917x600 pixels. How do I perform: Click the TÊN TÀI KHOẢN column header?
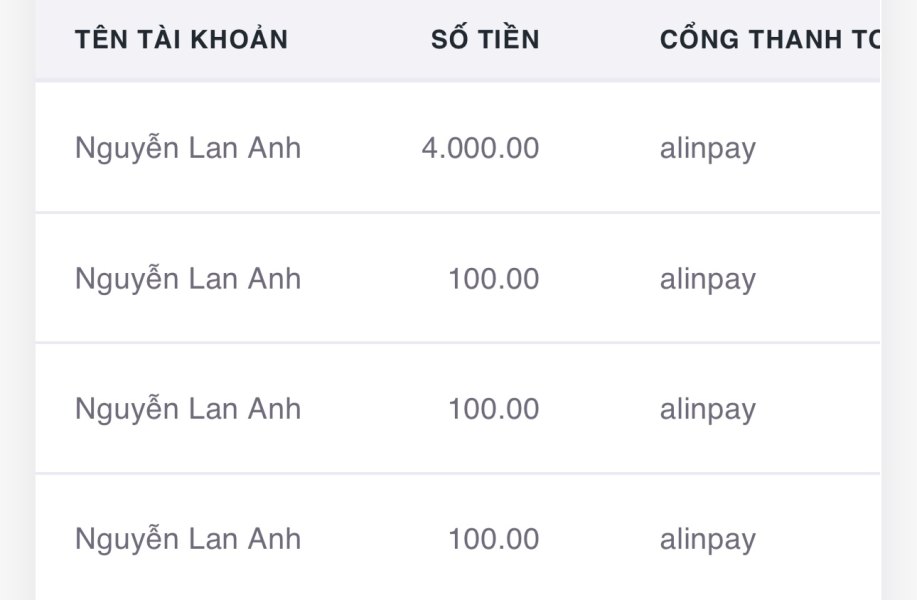[x=181, y=39]
